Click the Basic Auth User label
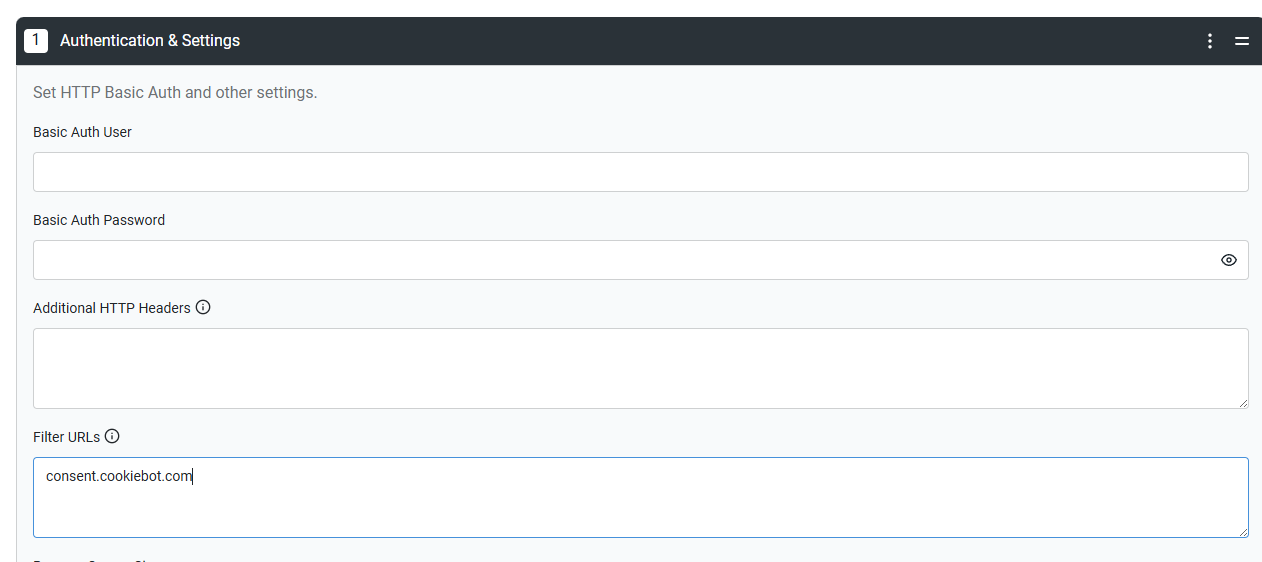 pos(82,132)
